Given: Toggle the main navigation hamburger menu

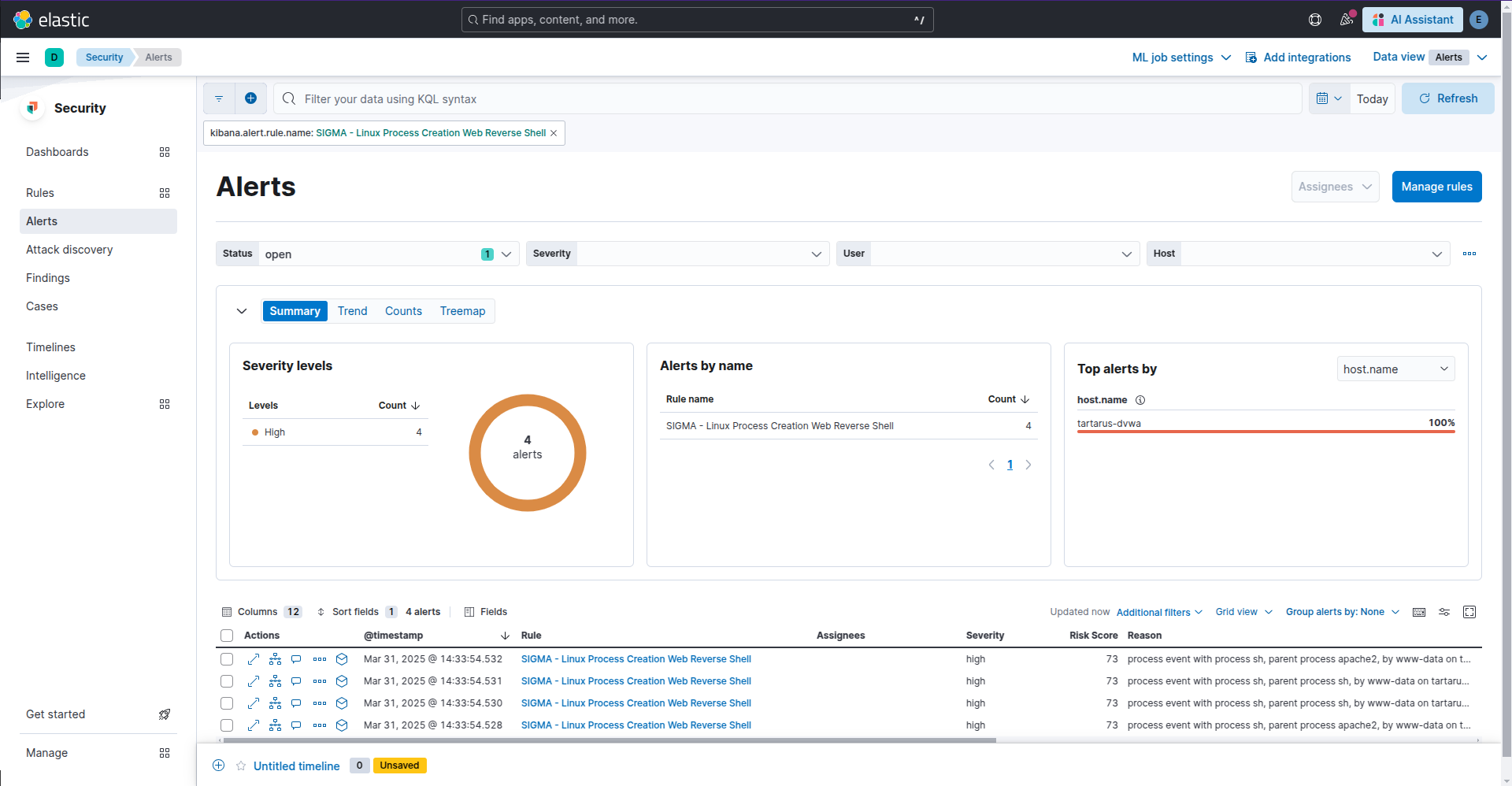Looking at the screenshot, I should coord(23,57).
